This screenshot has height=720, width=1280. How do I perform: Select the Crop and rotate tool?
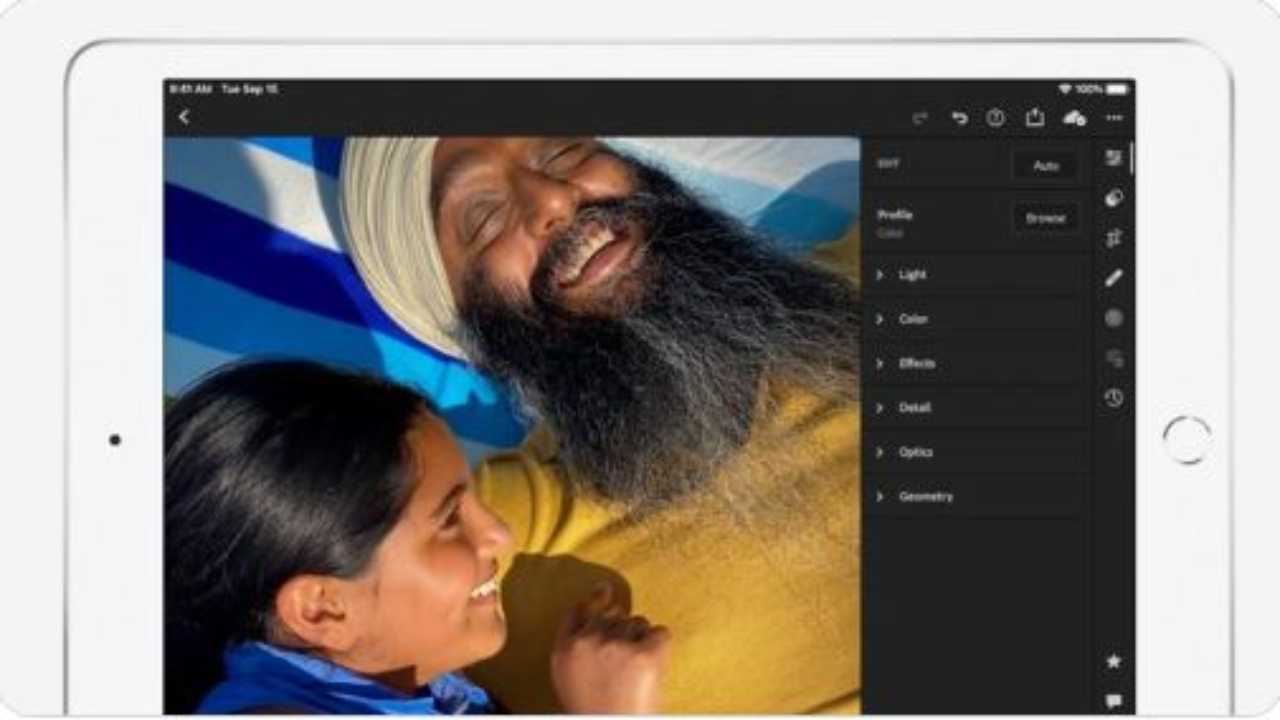[x=1114, y=238]
